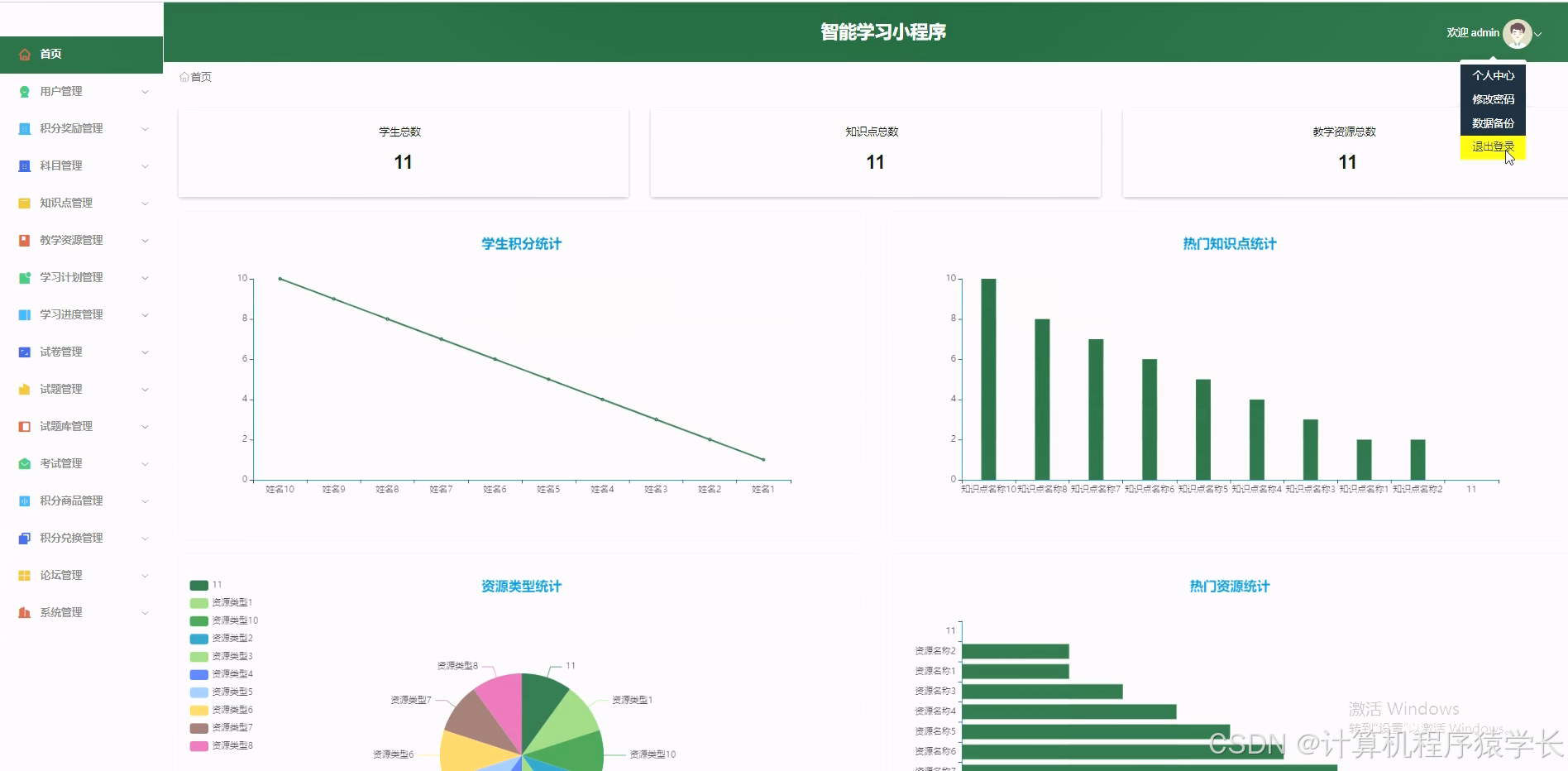Toggle legend item 资源类型5
1568x771 pixels.
click(x=222, y=692)
